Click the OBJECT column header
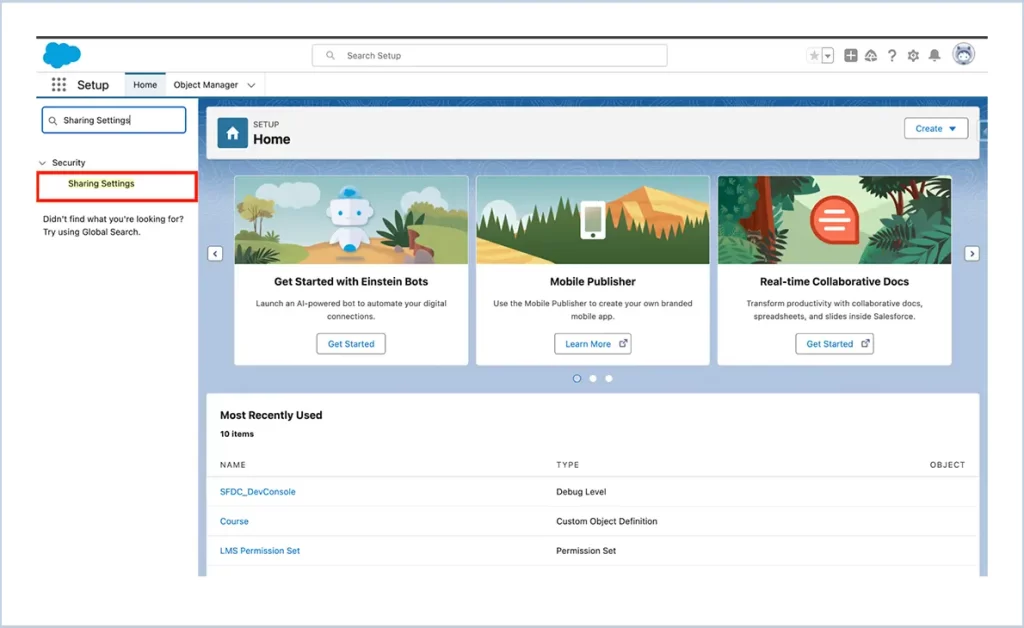 pyautogui.click(x=947, y=465)
